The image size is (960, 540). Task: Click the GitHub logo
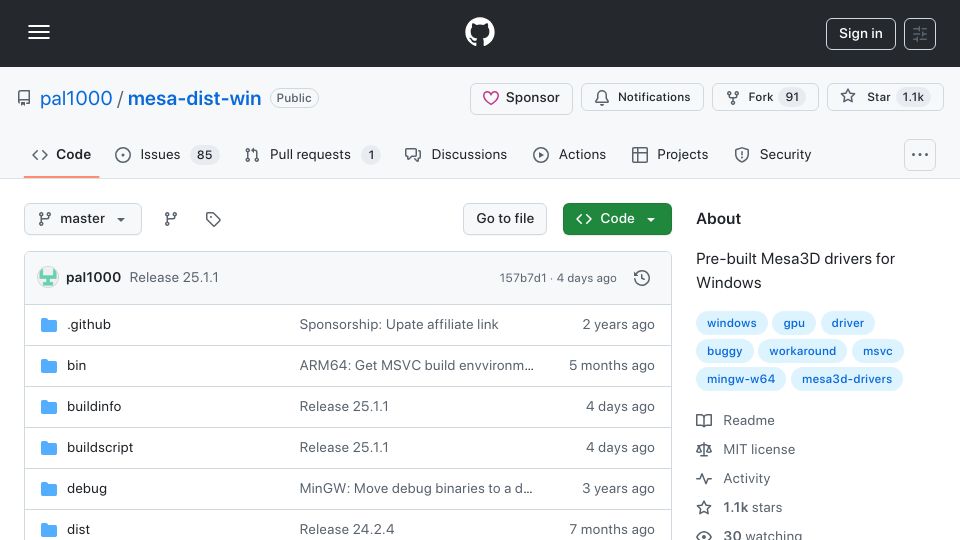point(479,32)
